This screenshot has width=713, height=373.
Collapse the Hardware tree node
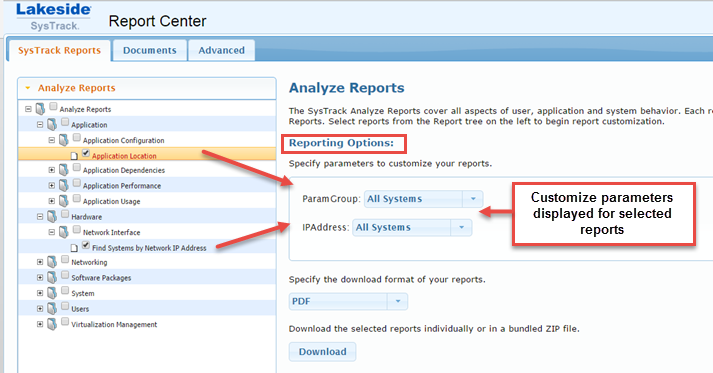click(40, 217)
